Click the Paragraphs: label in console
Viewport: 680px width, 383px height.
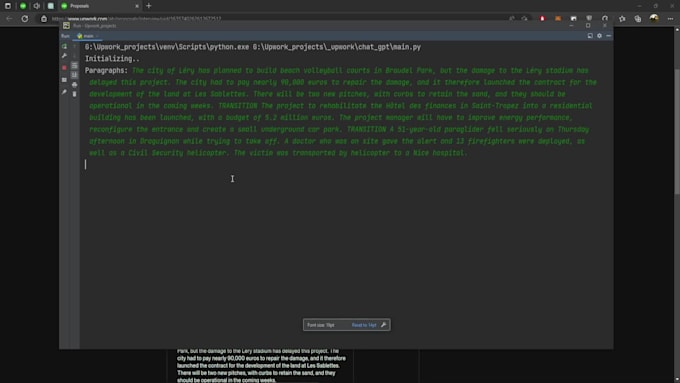[x=106, y=70]
